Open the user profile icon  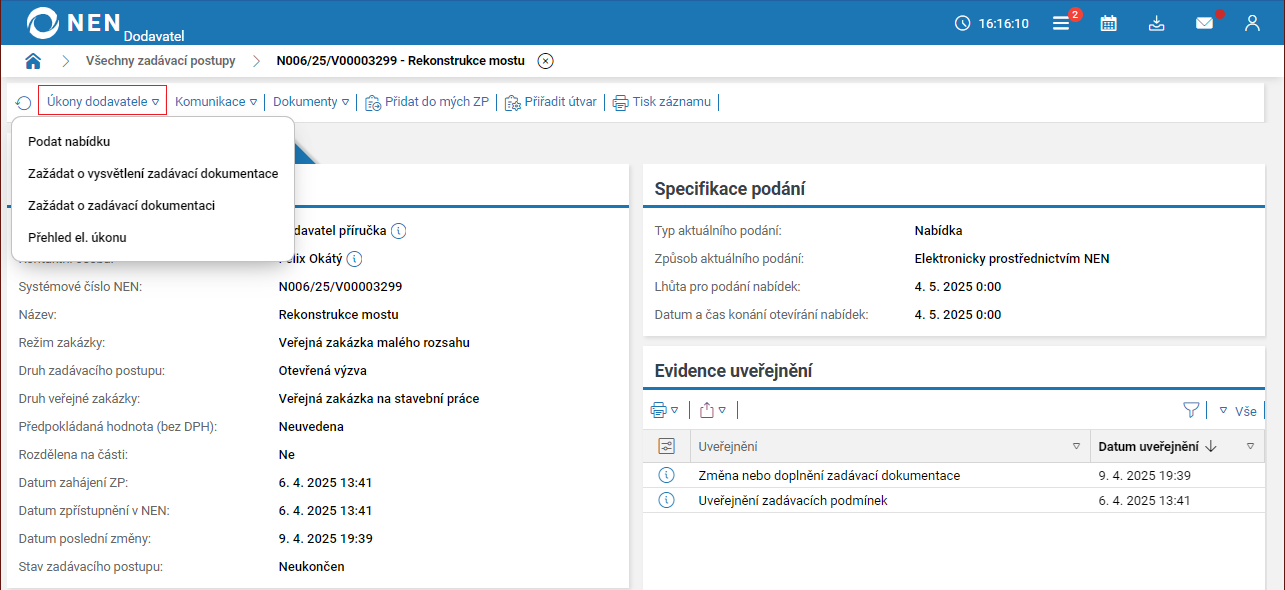[1252, 23]
